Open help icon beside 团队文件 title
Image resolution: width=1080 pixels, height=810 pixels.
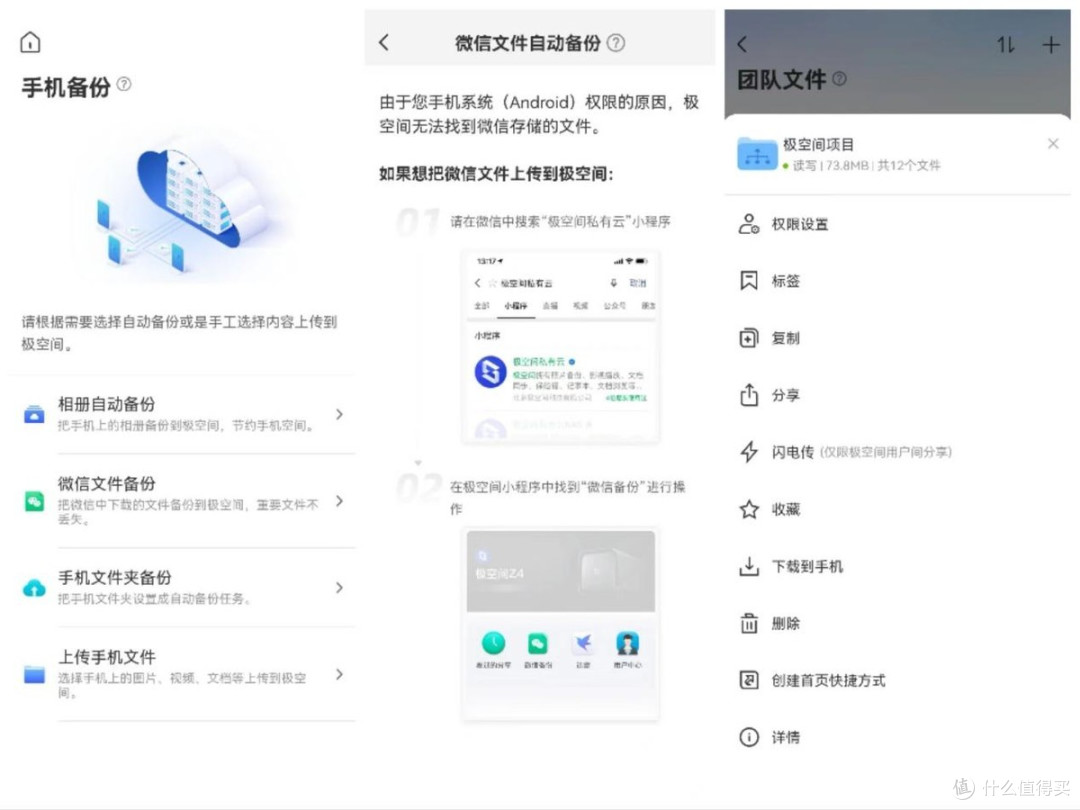839,79
